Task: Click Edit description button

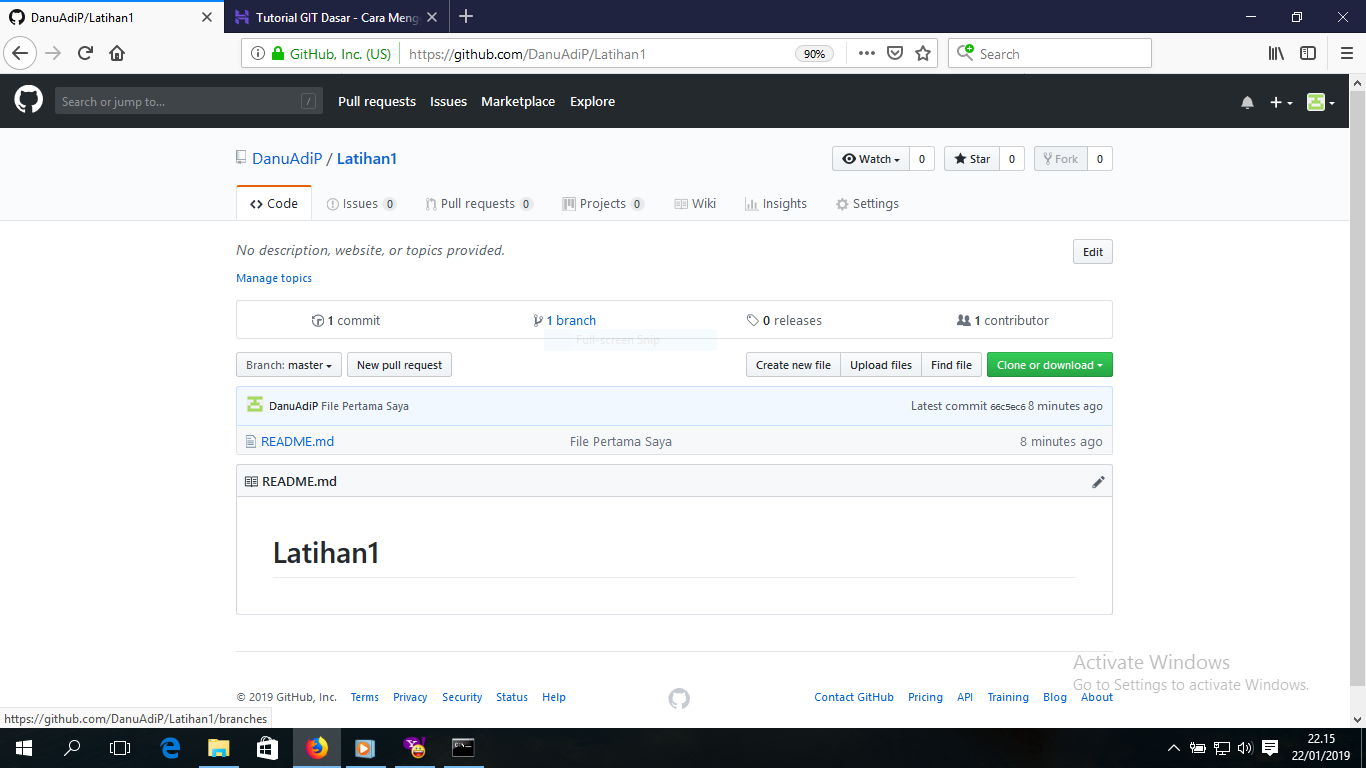Action: pos(1093,252)
